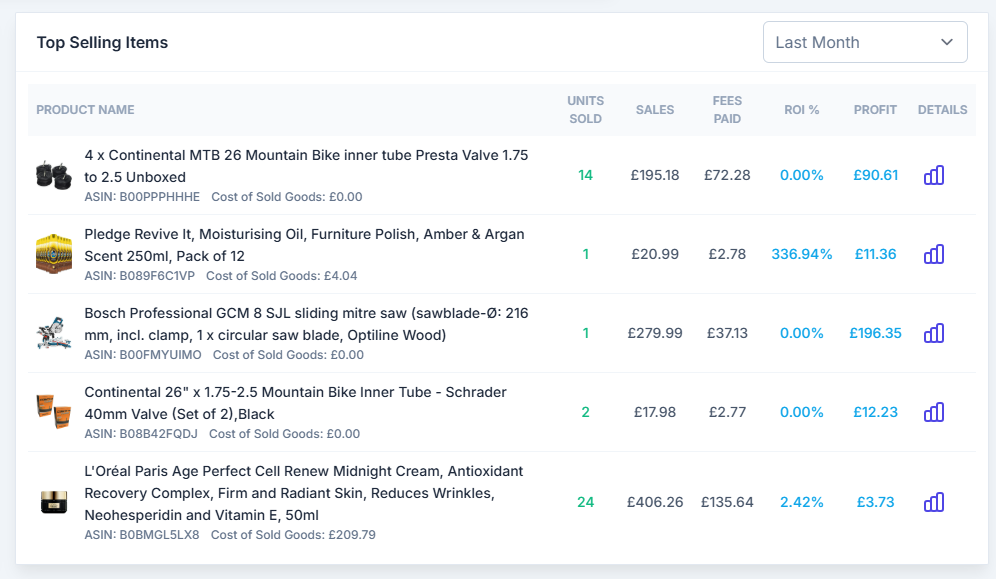This screenshot has height=579, width=996.
Task: Click the £196.35 profit value
Action: [875, 333]
